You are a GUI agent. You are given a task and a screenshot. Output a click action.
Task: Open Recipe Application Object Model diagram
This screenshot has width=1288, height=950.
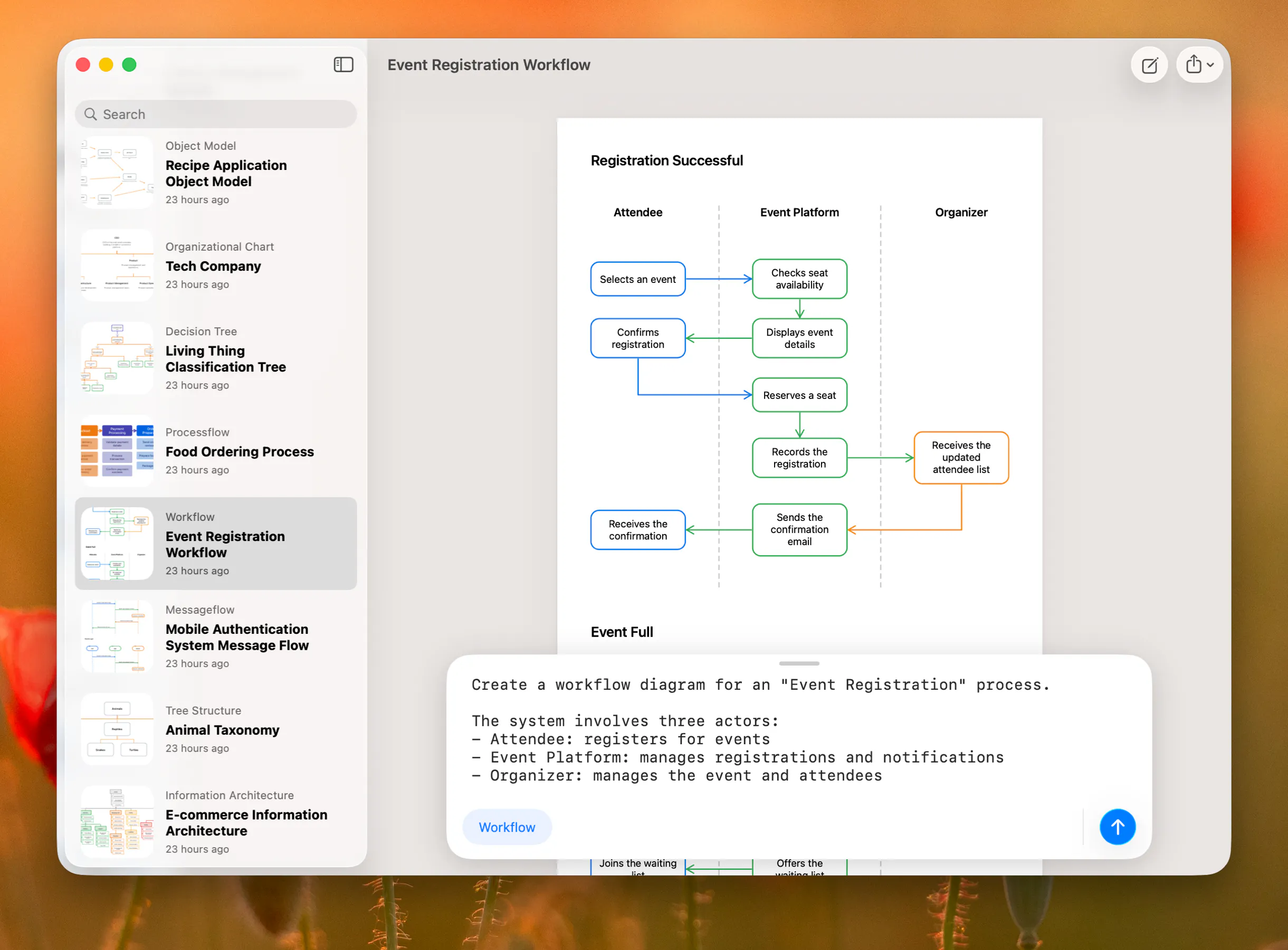click(216, 173)
